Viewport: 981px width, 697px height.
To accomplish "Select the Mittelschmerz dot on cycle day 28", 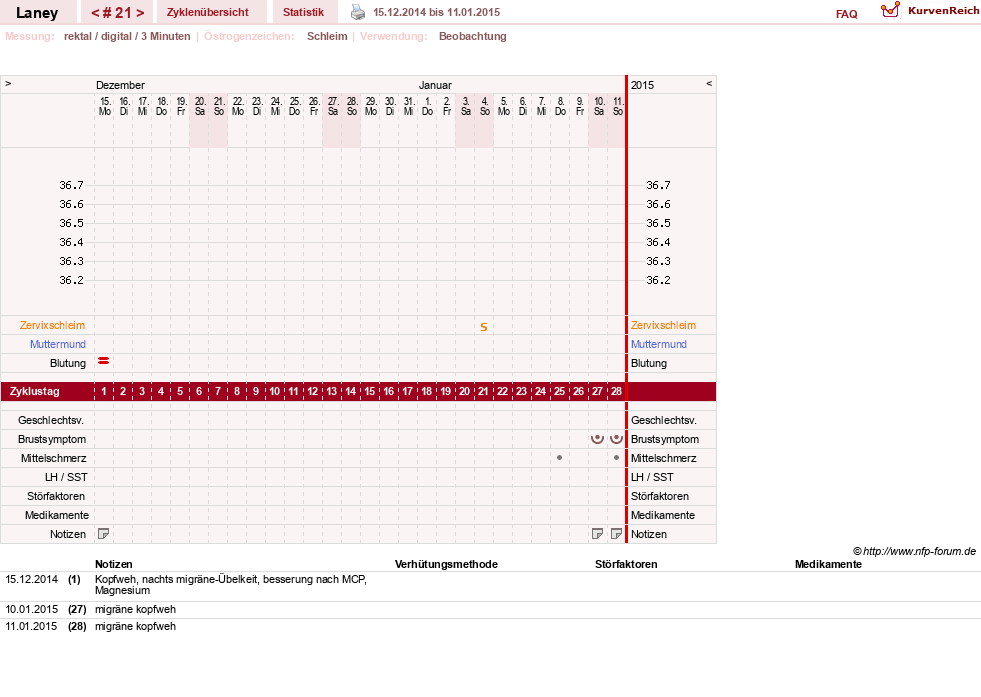I will click(x=616, y=457).
